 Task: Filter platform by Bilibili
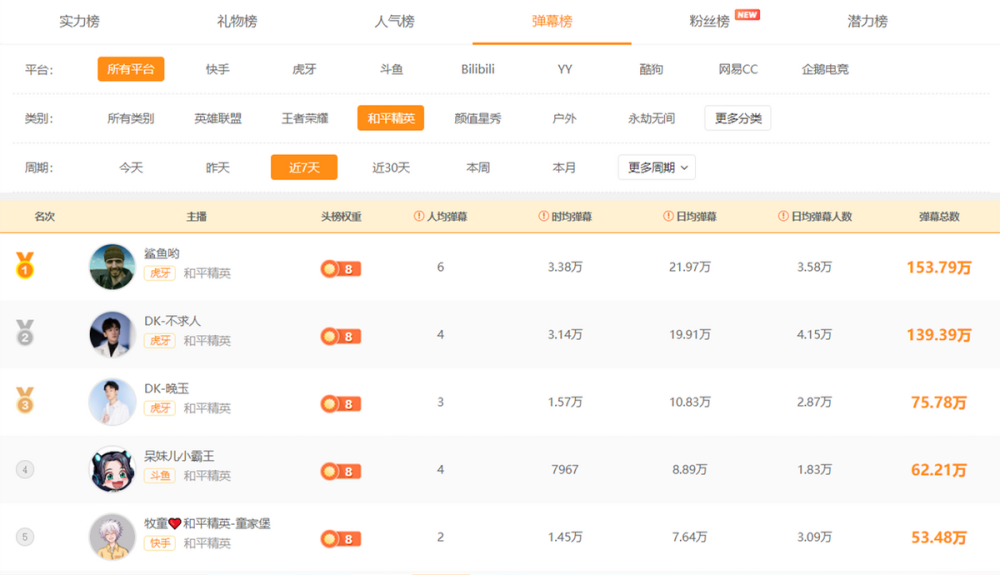(478, 69)
